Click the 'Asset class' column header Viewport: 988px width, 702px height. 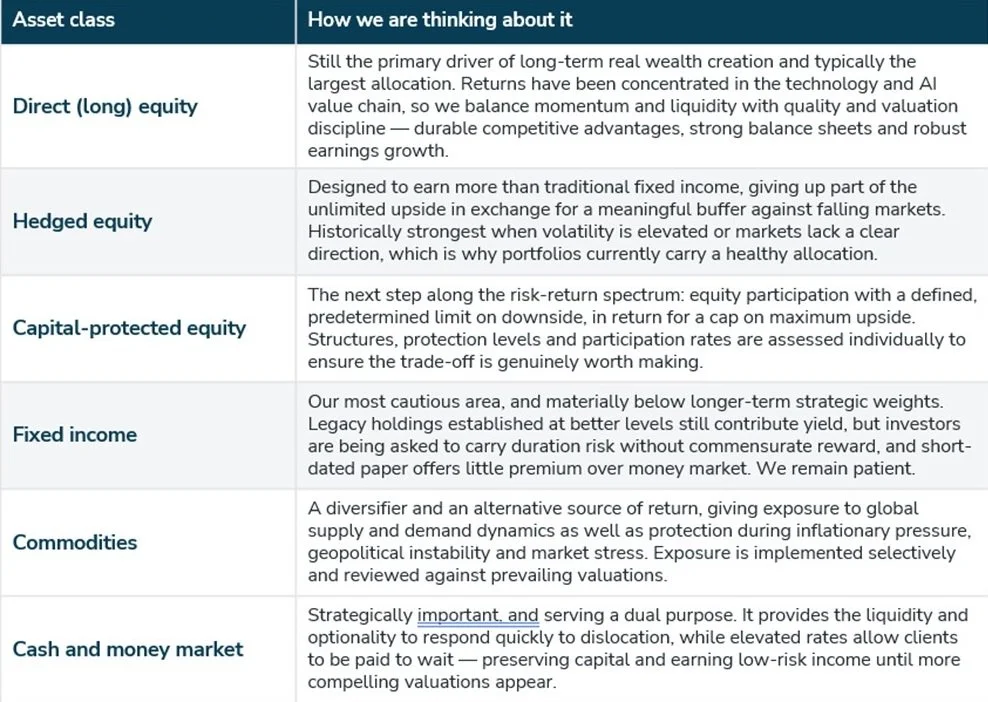(64, 20)
